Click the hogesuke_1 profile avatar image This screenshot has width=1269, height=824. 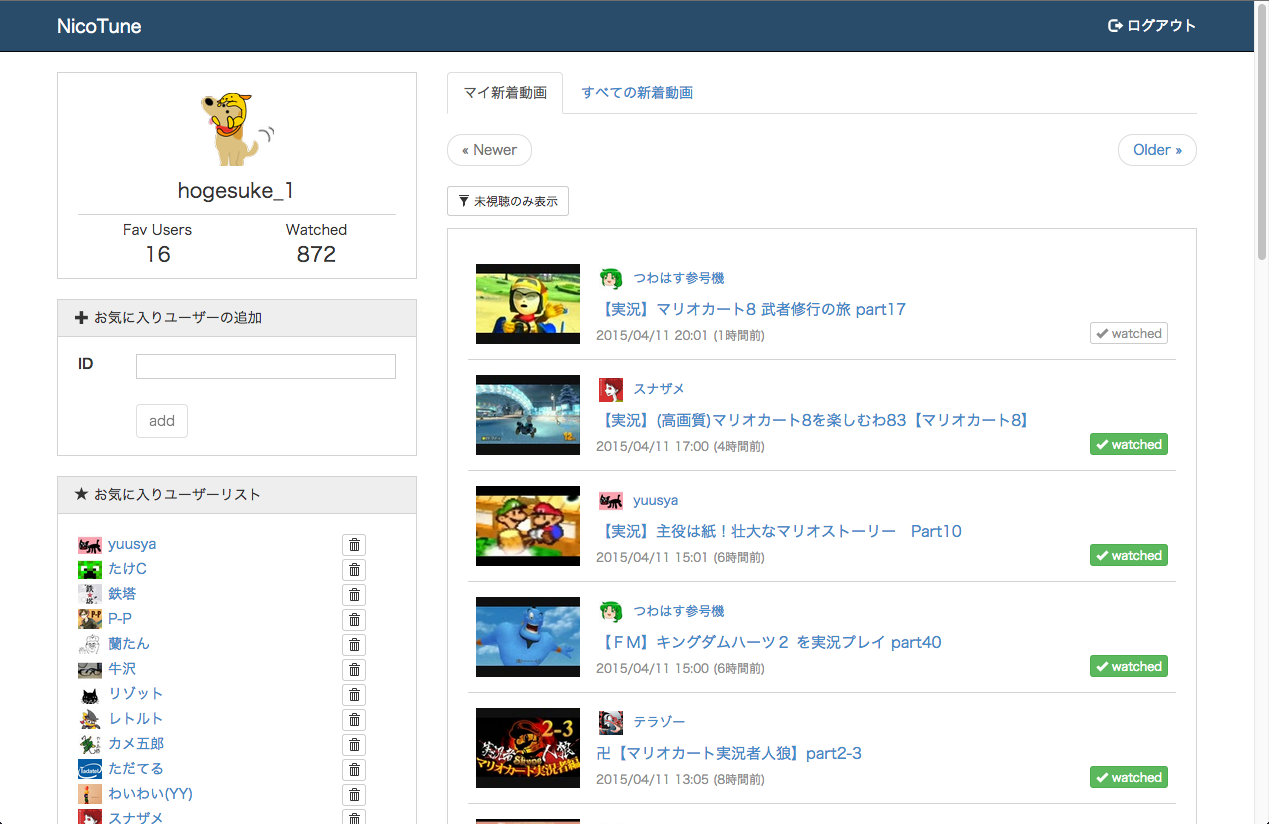pos(236,128)
